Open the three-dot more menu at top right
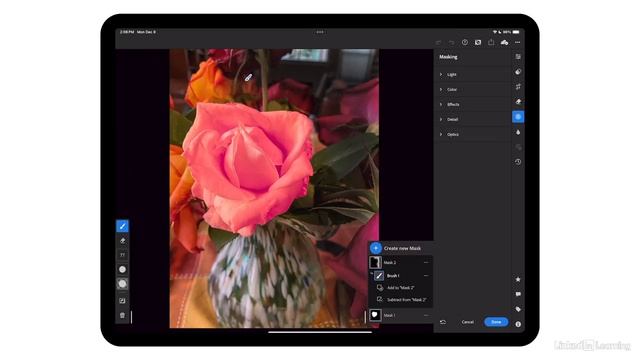The height and width of the screenshot is (360, 640). [518, 42]
